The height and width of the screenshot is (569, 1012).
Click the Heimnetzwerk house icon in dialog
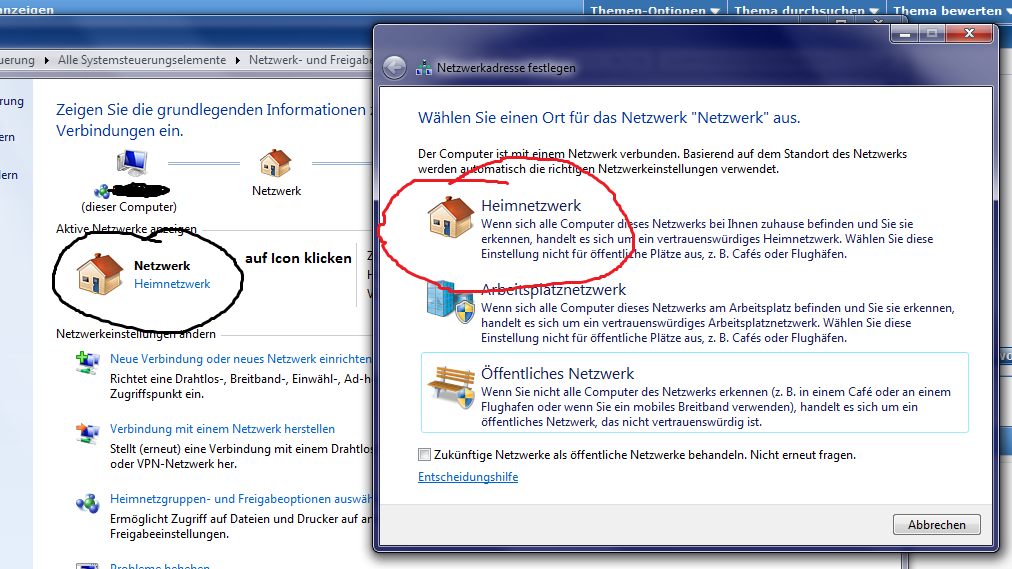[x=450, y=217]
